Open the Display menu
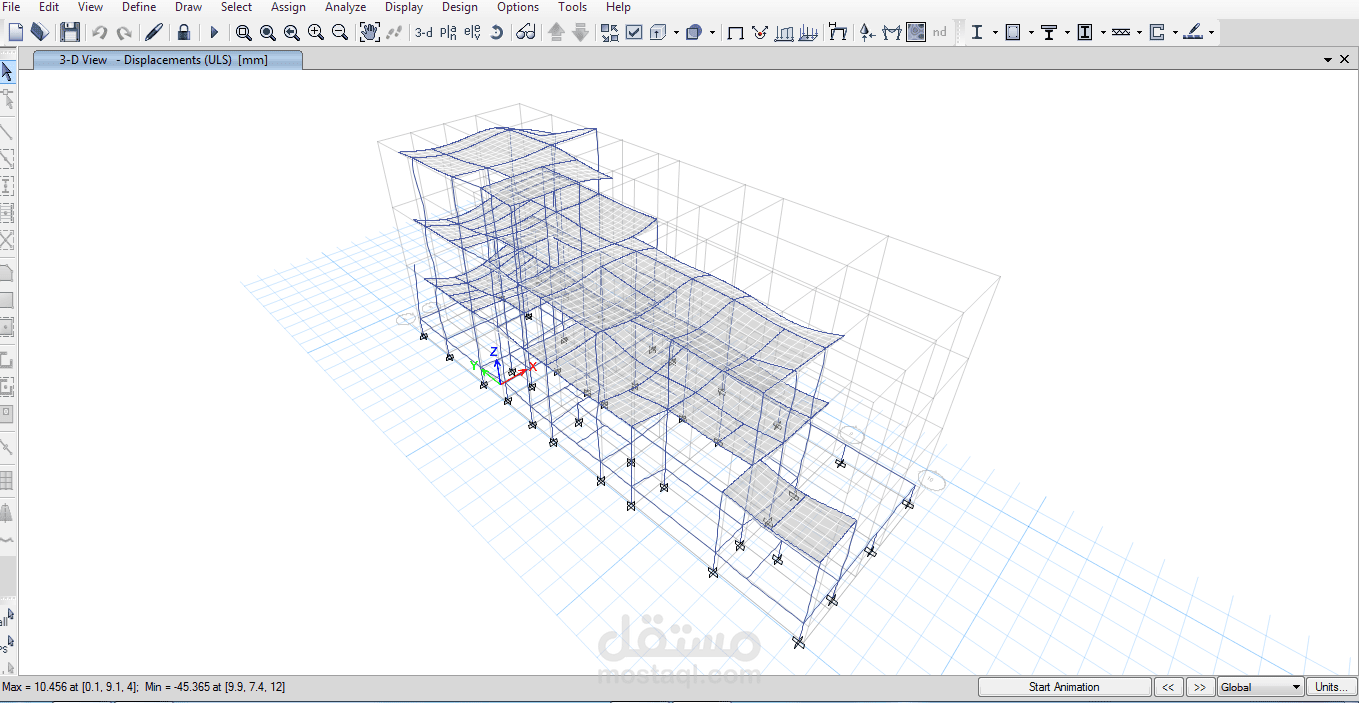Viewport: 1359px width, 703px height. 404,7
